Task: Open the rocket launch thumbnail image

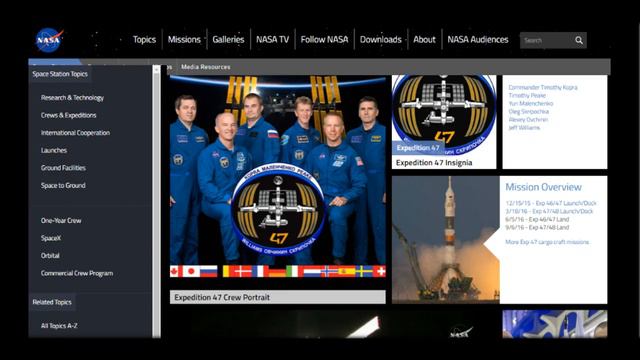Action: pos(446,240)
